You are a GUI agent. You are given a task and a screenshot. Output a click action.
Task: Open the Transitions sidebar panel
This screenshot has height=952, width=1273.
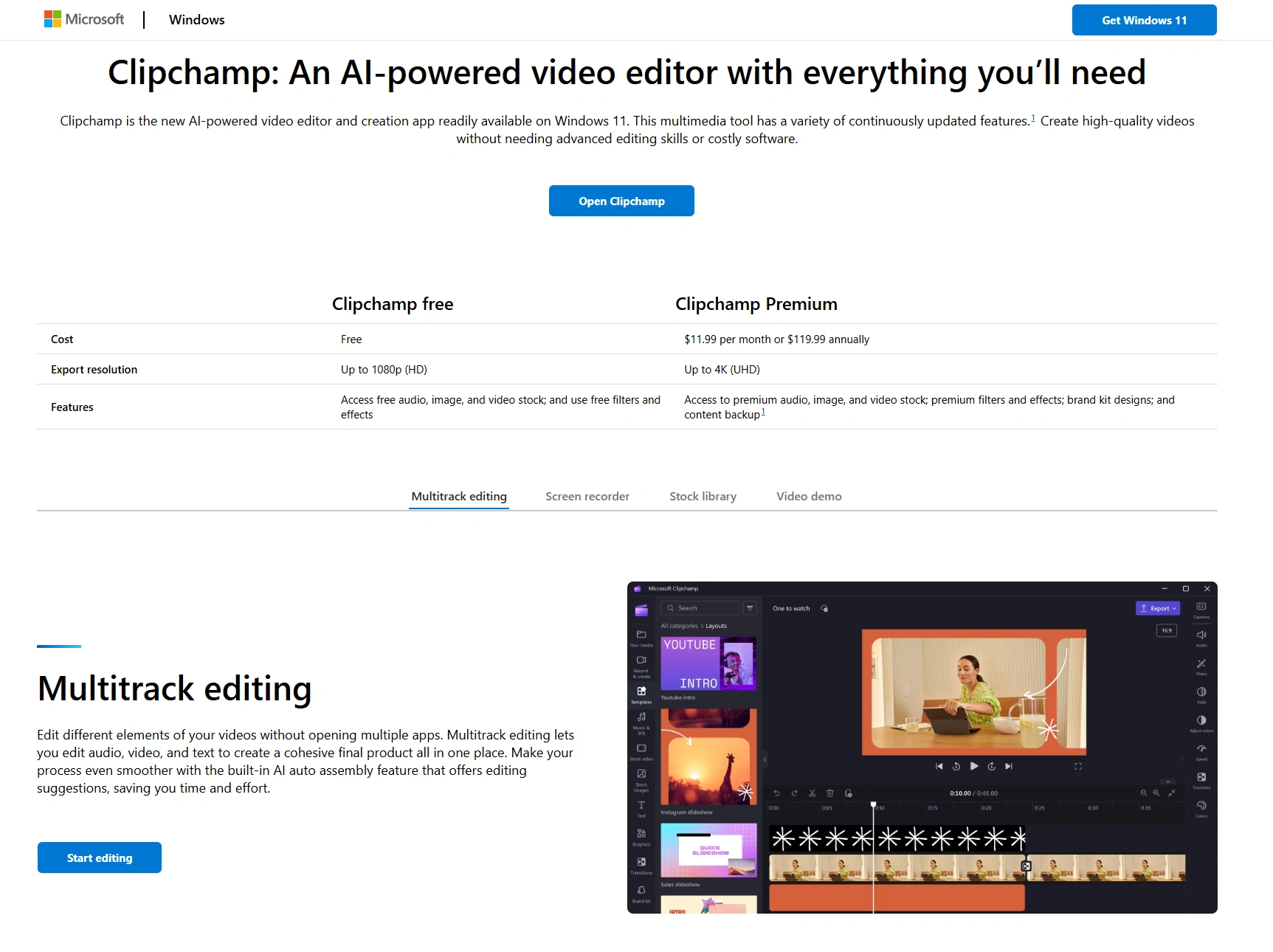641,866
